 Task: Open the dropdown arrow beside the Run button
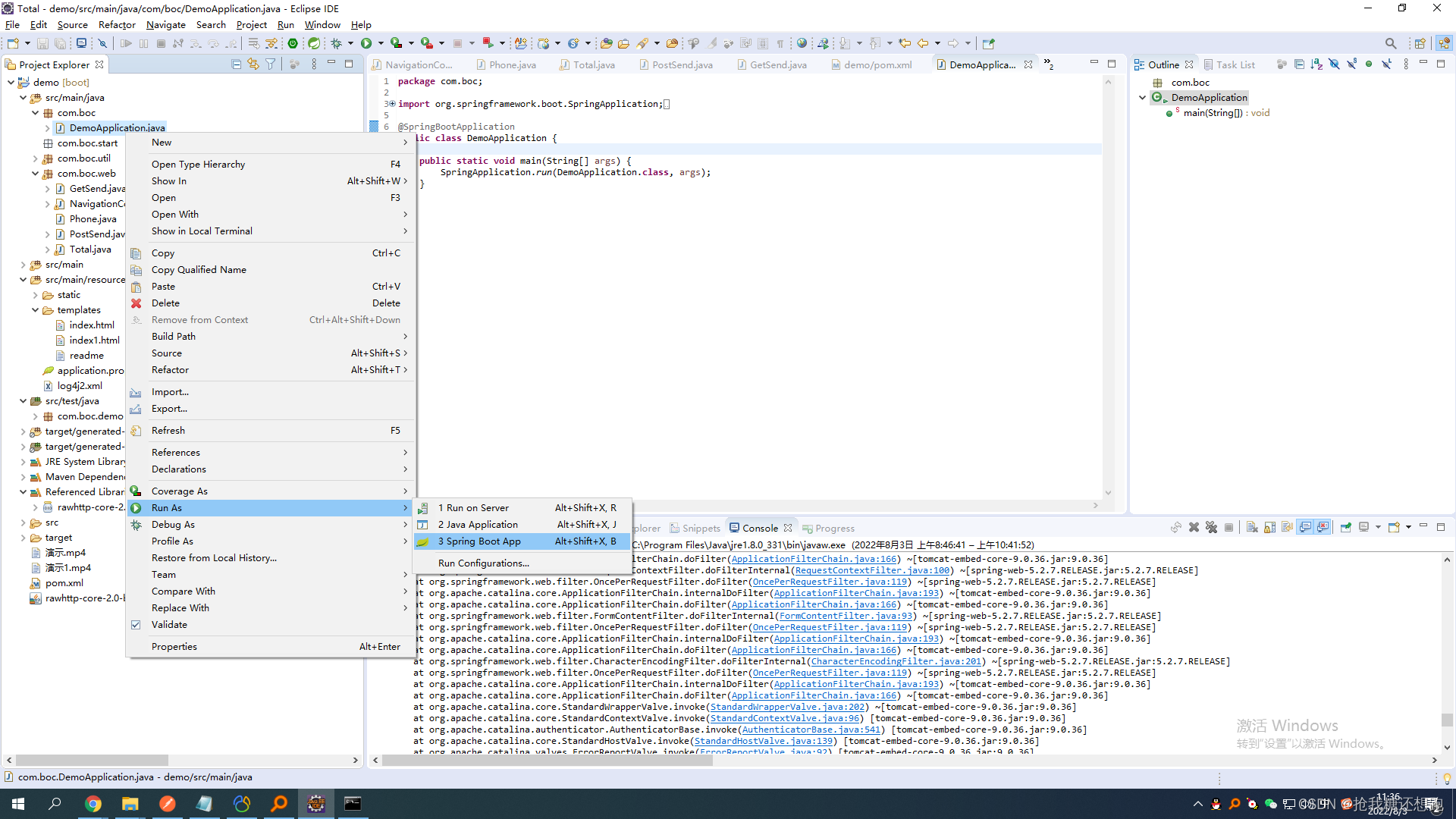click(381, 43)
